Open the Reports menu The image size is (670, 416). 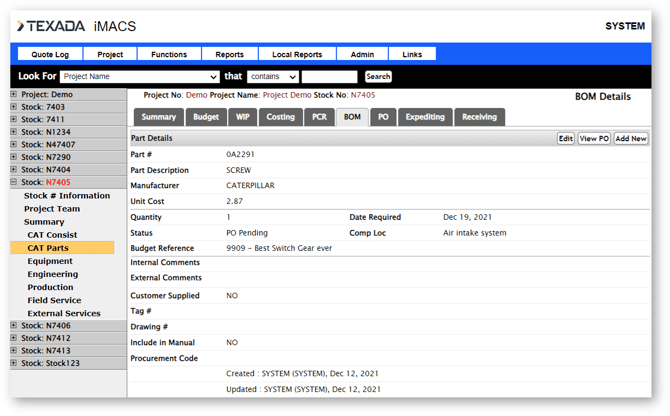pos(229,55)
